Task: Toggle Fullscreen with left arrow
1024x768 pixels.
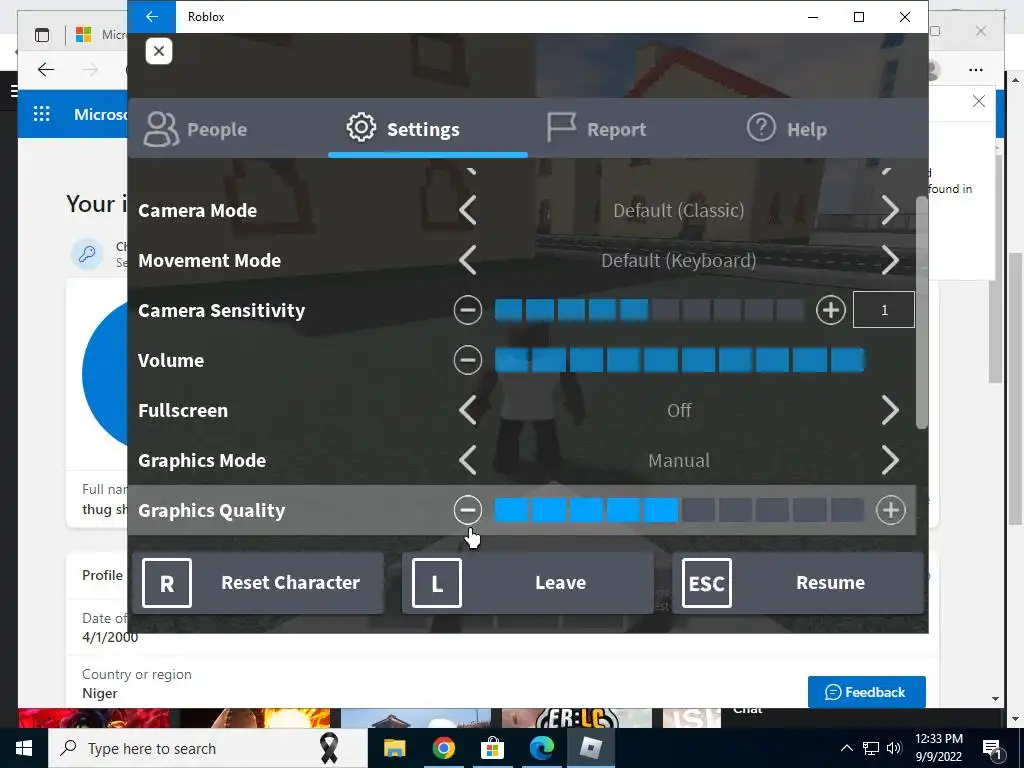Action: (x=468, y=410)
